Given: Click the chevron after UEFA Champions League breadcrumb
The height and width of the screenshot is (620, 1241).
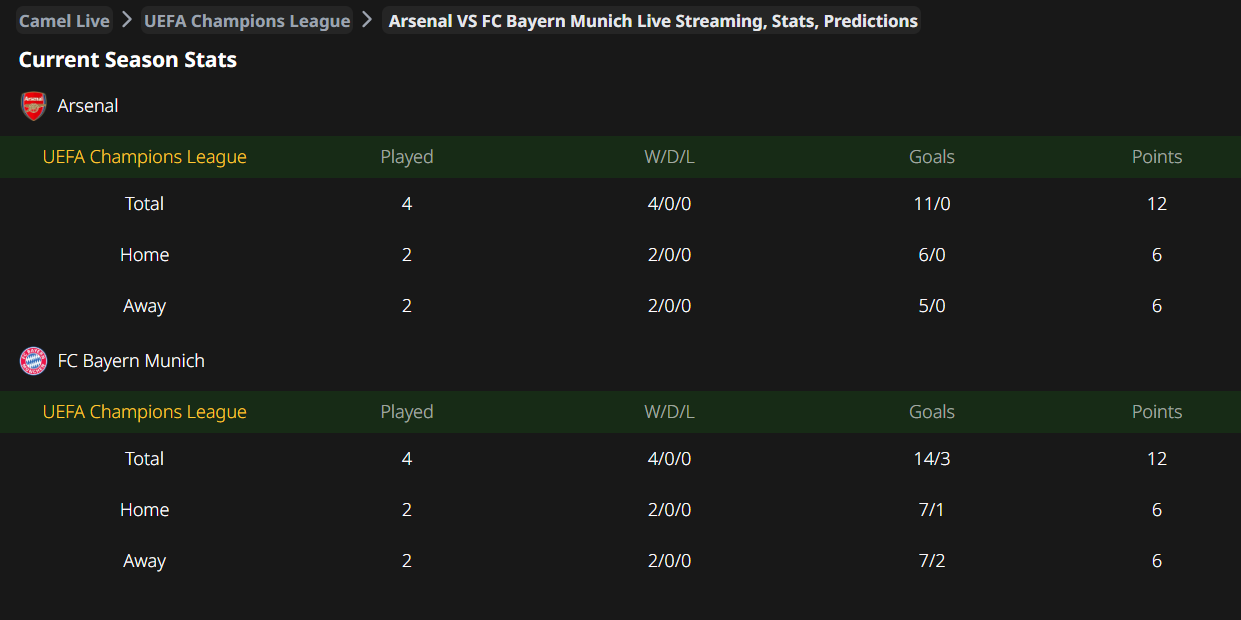Looking at the screenshot, I should click(367, 20).
